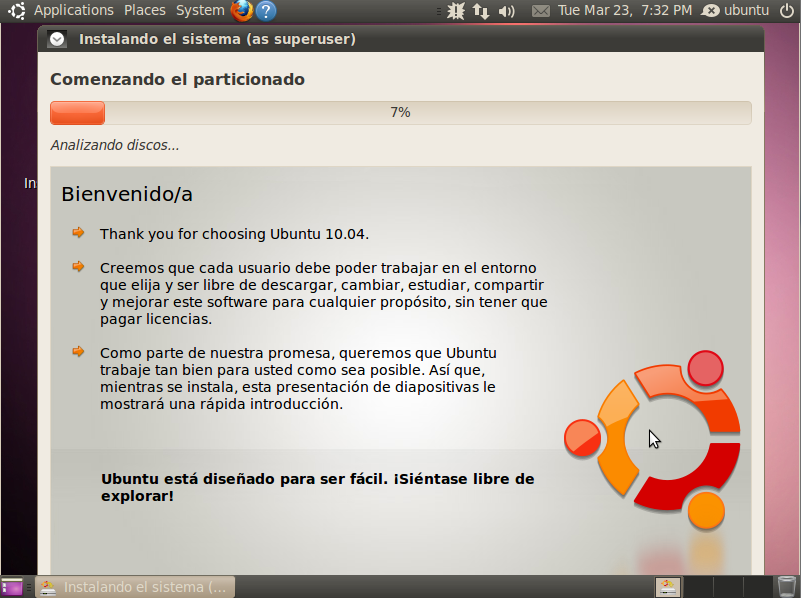Open the ubuntu user status menu
The height and width of the screenshot is (598, 801).
click(735, 10)
